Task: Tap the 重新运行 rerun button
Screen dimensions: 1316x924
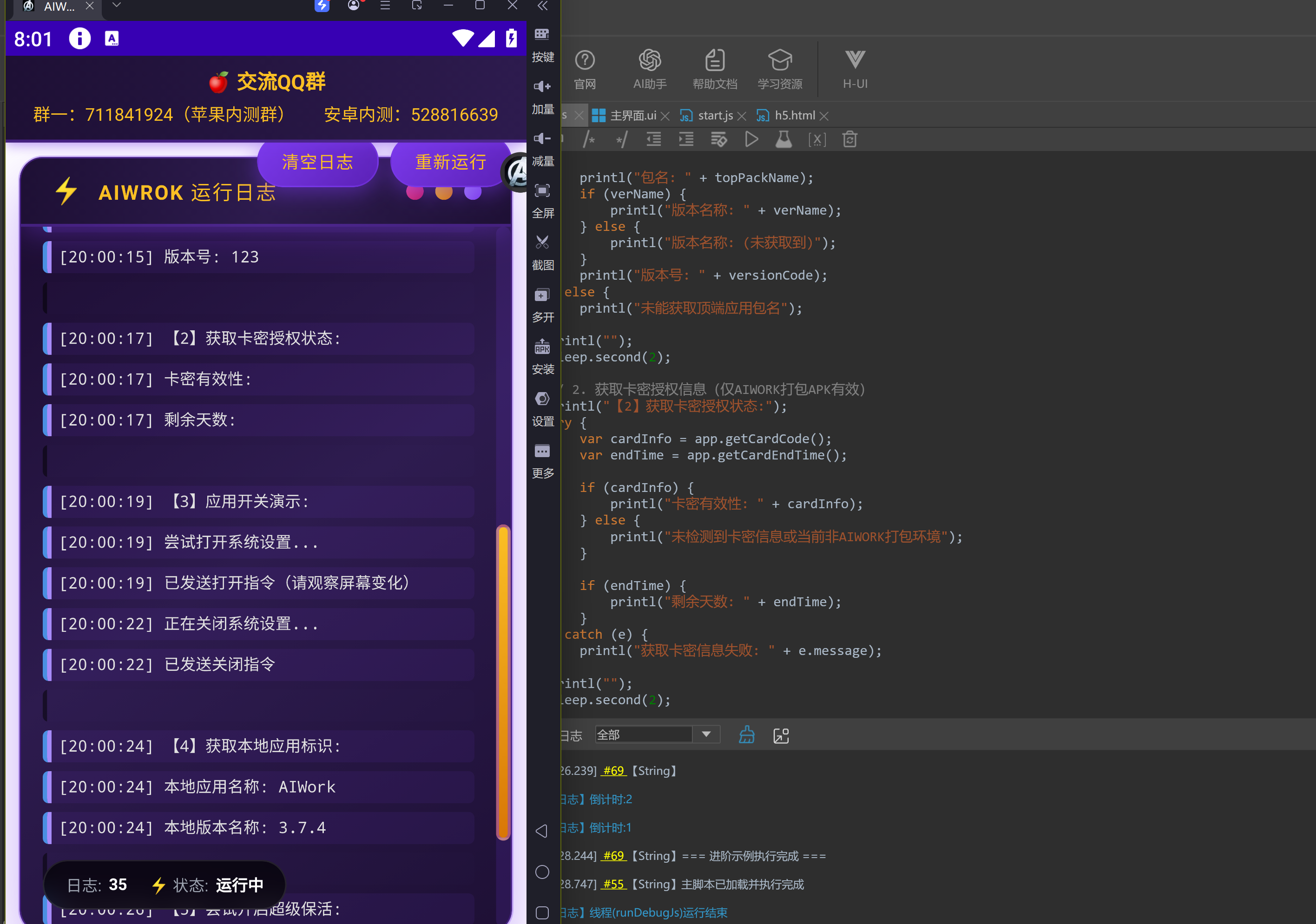Action: pos(450,163)
